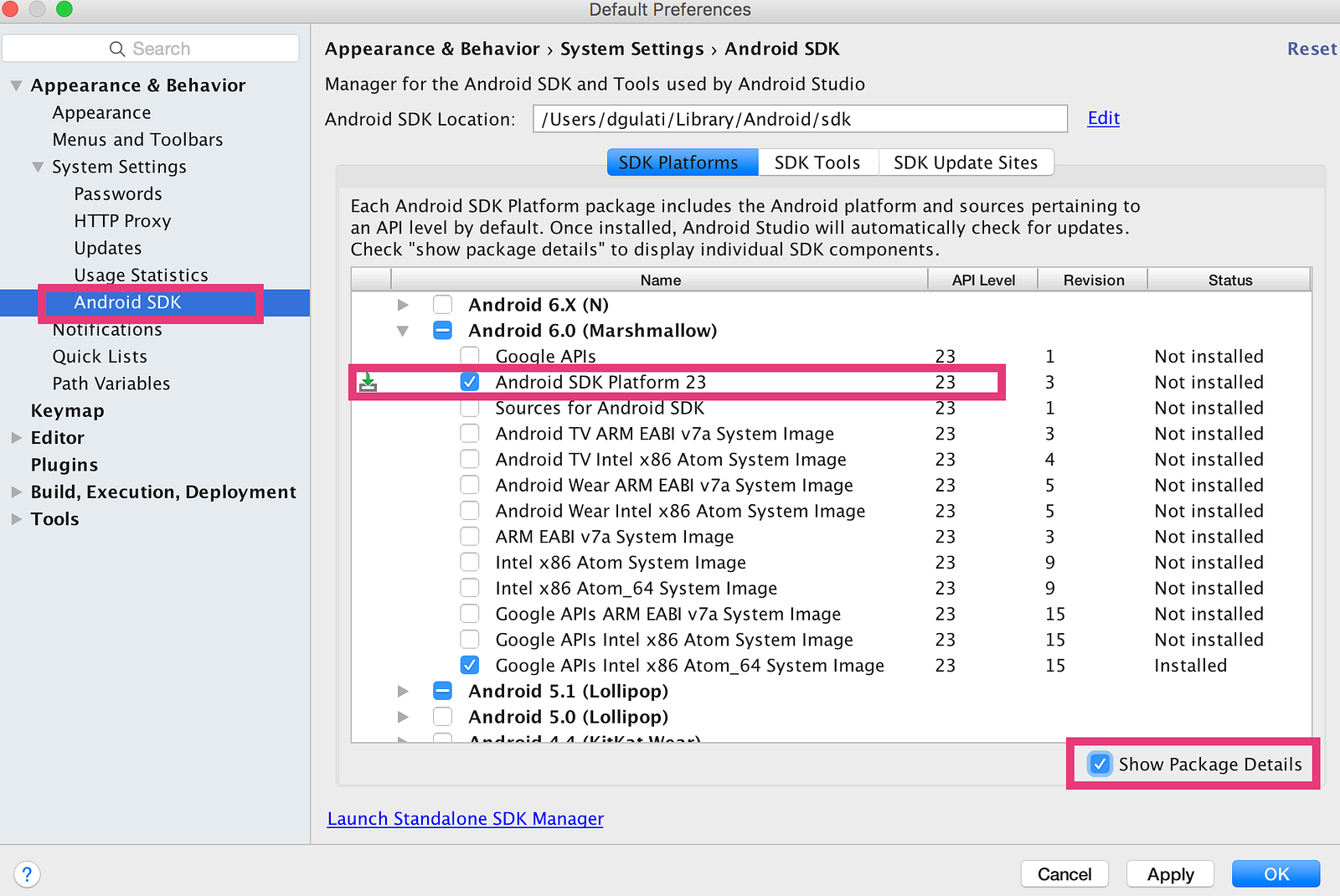
Task: Click the download icon beside Android SDK Platform 23
Action: (368, 383)
